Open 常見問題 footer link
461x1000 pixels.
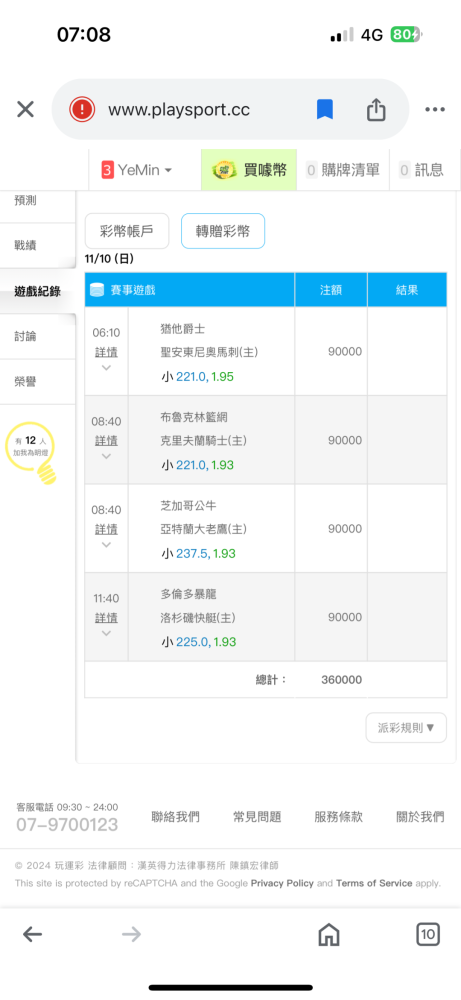pyautogui.click(x=257, y=817)
